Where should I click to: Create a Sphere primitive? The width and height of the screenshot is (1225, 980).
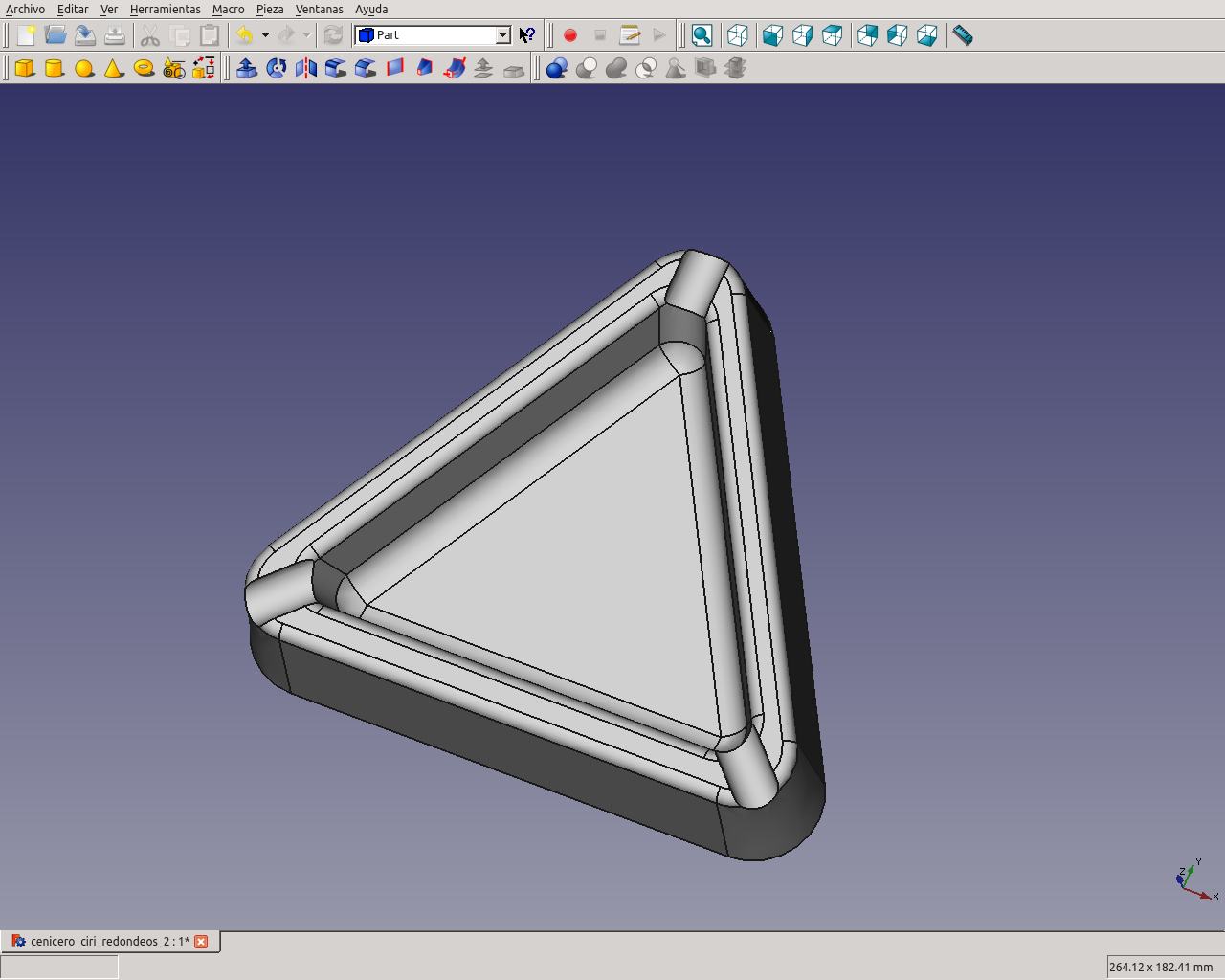click(85, 68)
